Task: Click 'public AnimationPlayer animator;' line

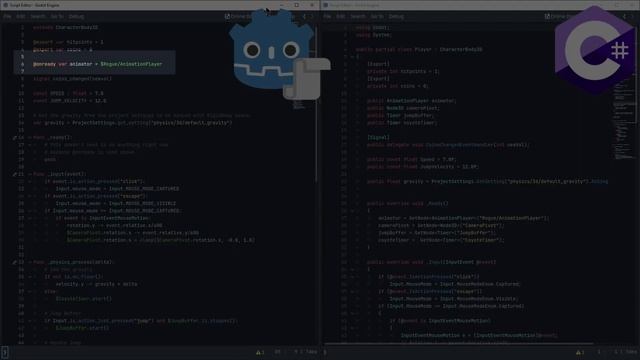Action: [x=411, y=101]
